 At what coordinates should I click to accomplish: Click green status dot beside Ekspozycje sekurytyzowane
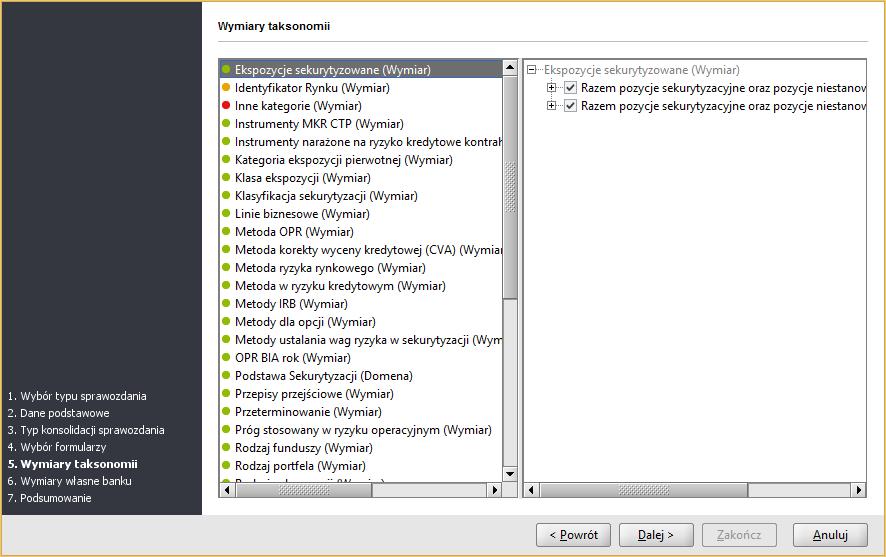[226, 69]
